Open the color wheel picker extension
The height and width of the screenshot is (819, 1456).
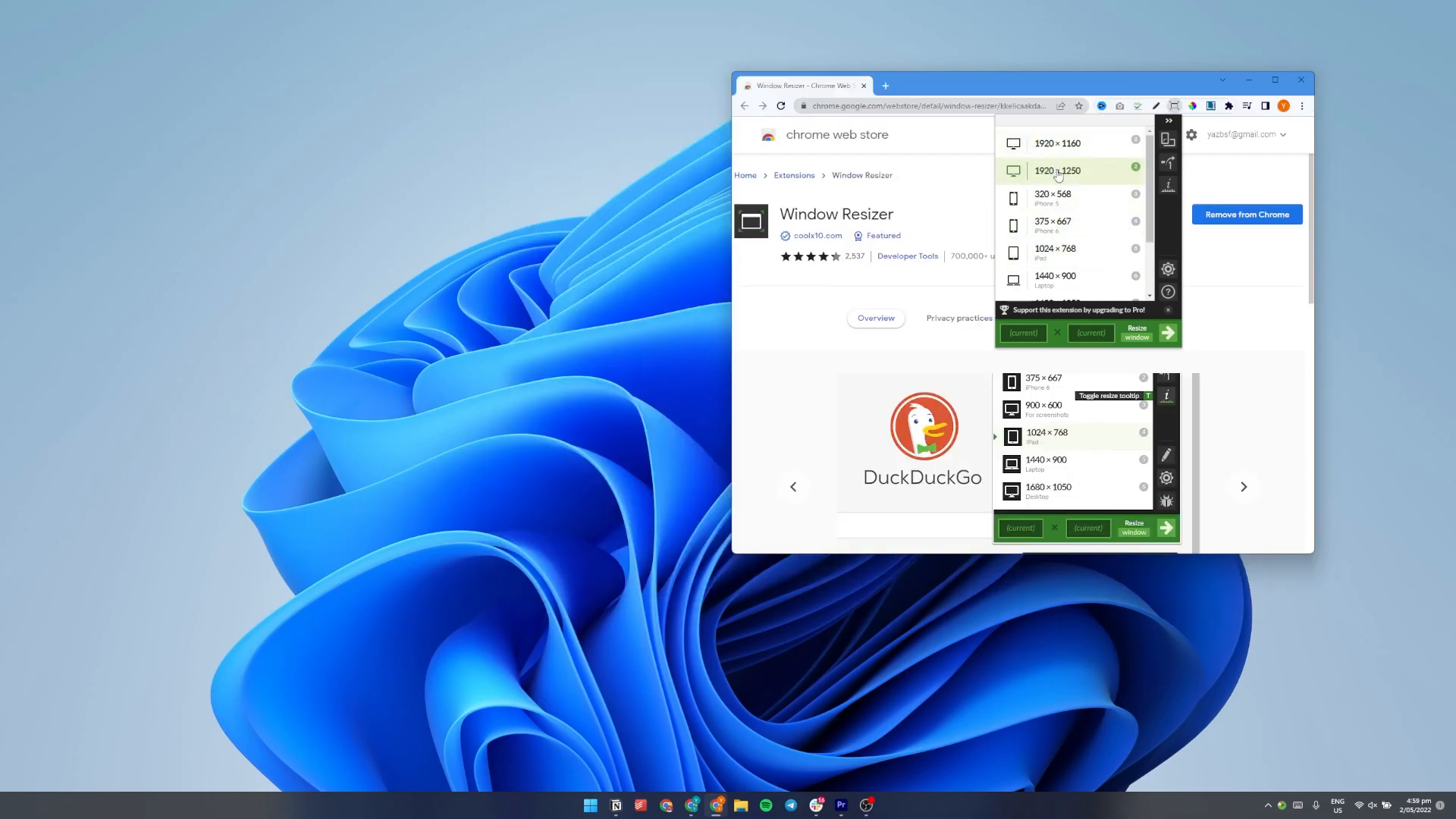1192,106
